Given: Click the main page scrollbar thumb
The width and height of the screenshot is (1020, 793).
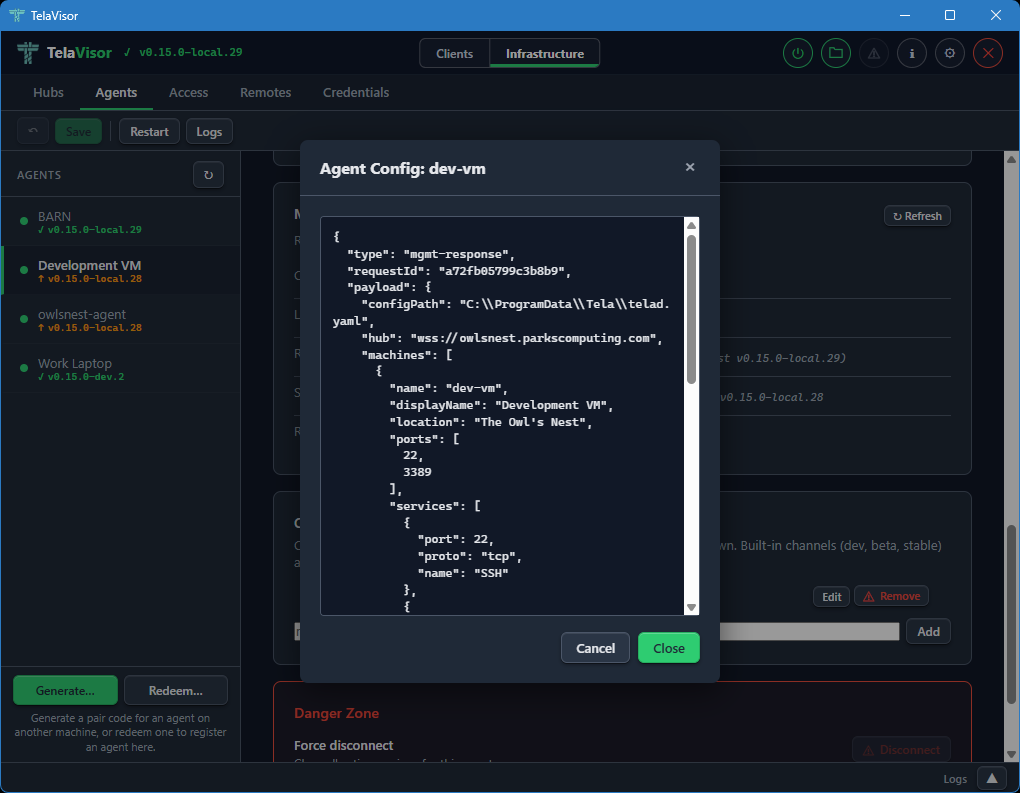Looking at the screenshot, I should (x=1011, y=614).
